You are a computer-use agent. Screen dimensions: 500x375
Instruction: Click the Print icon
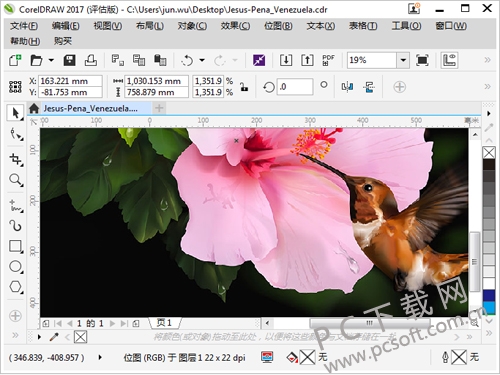click(91, 60)
